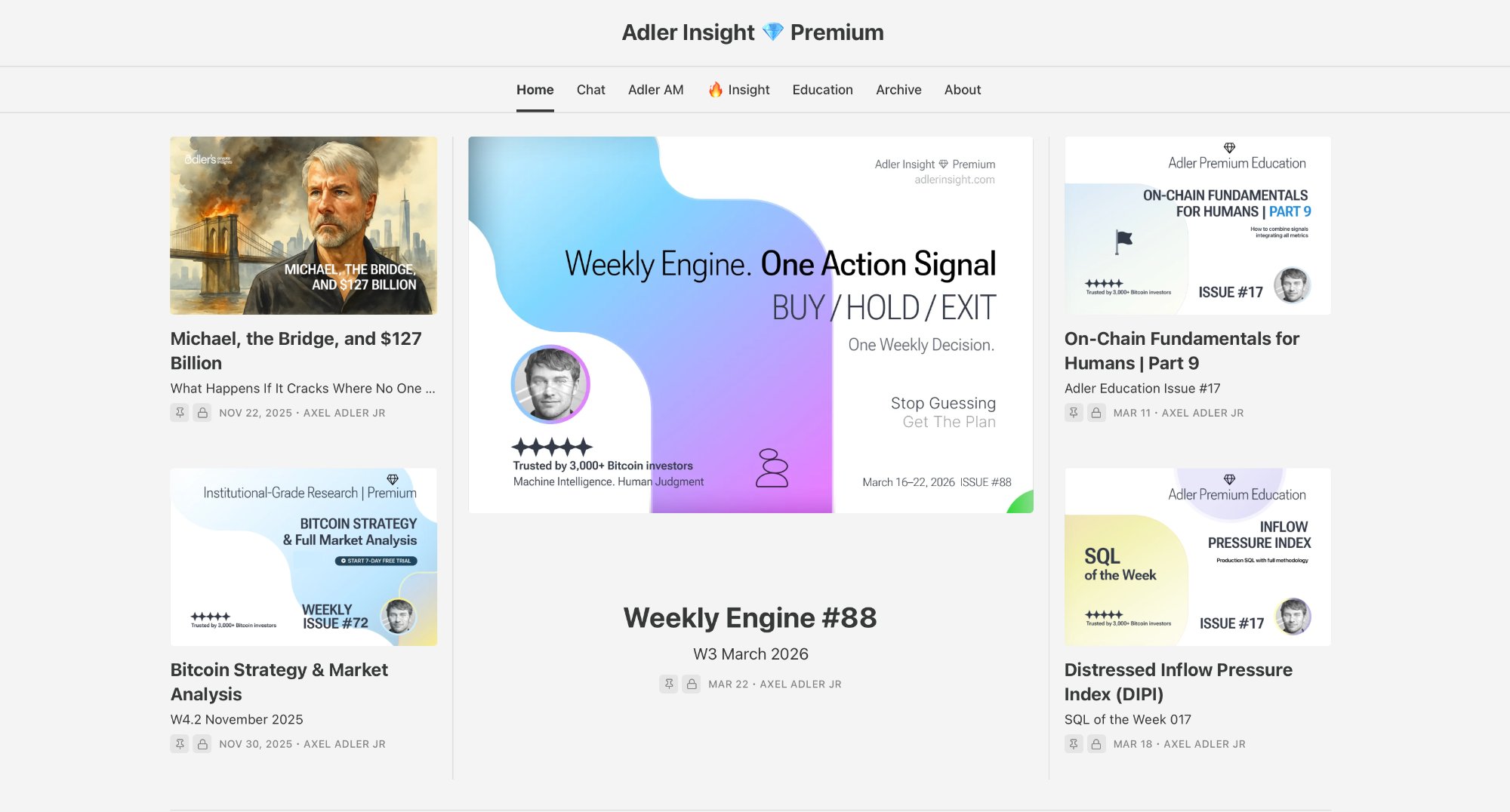Open the Adler AM section

point(655,89)
